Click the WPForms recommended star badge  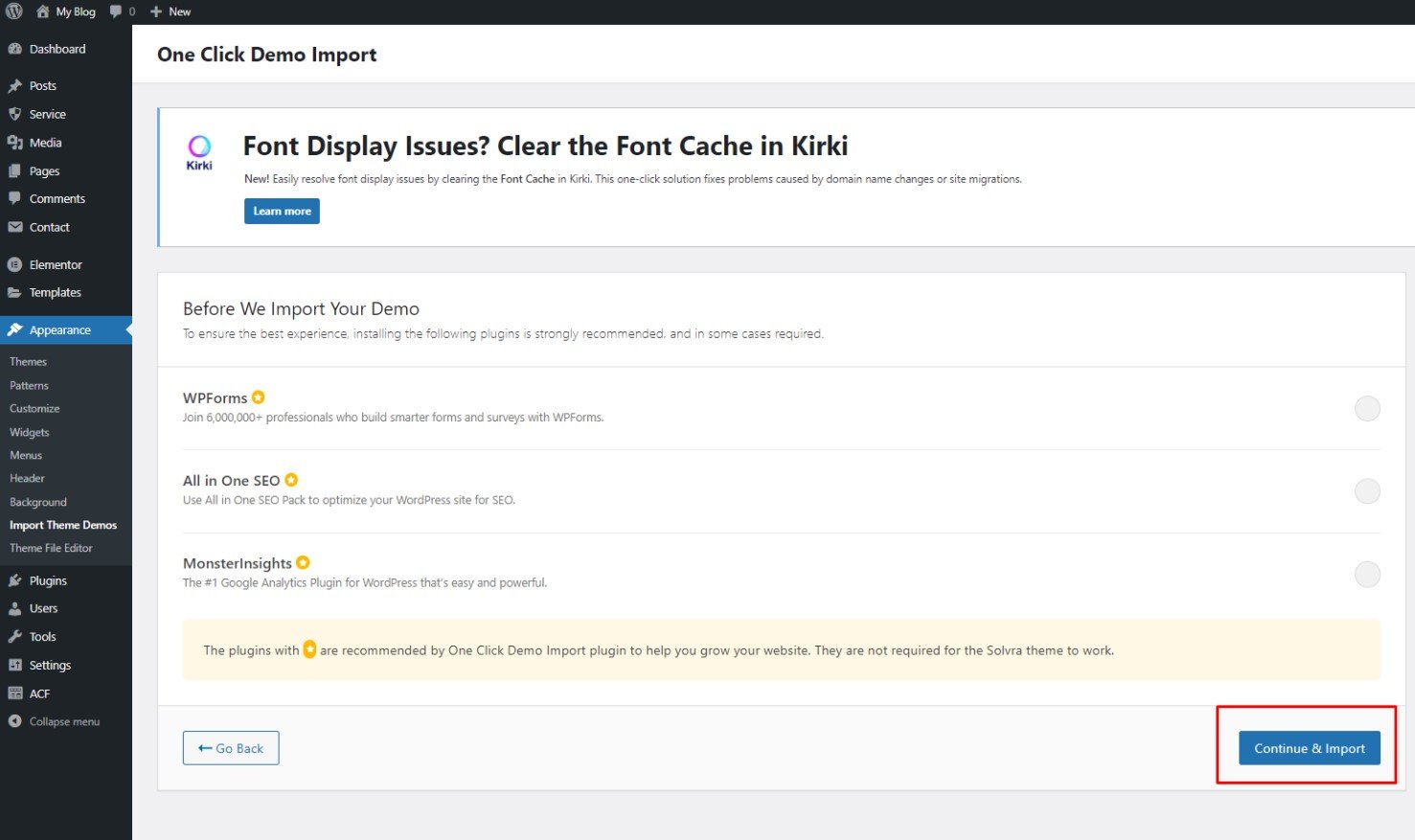258,397
